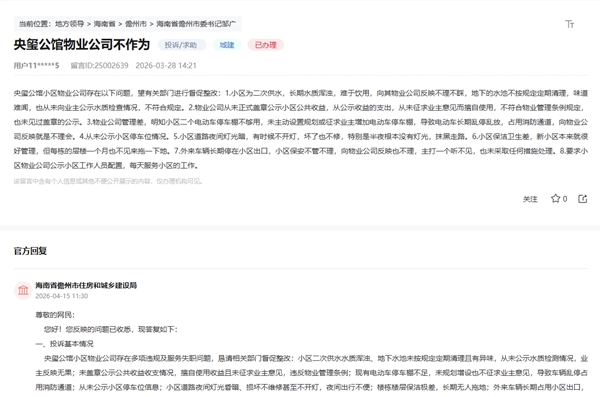Click the message ID 留言ID:25002639
Image resolution: width=600 pixels, height=397 pixels.
point(99,65)
